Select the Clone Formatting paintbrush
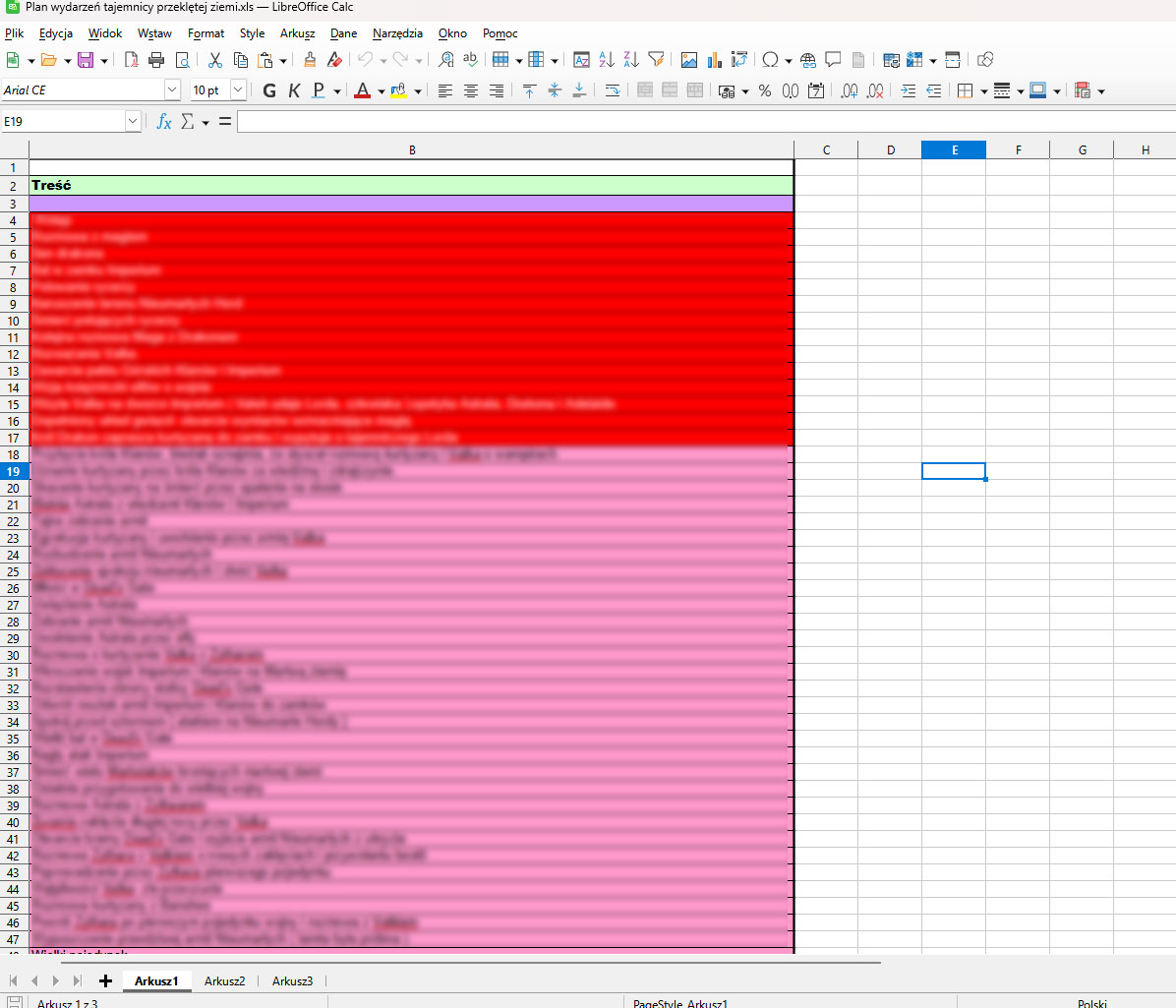 pos(309,60)
